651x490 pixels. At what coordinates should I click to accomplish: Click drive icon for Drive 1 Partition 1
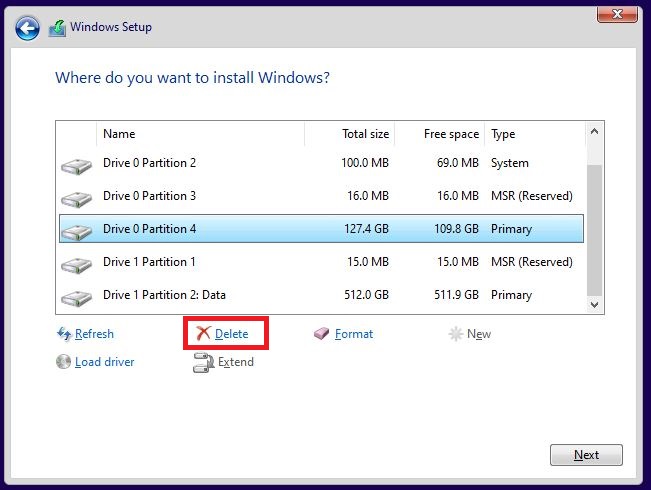click(76, 265)
